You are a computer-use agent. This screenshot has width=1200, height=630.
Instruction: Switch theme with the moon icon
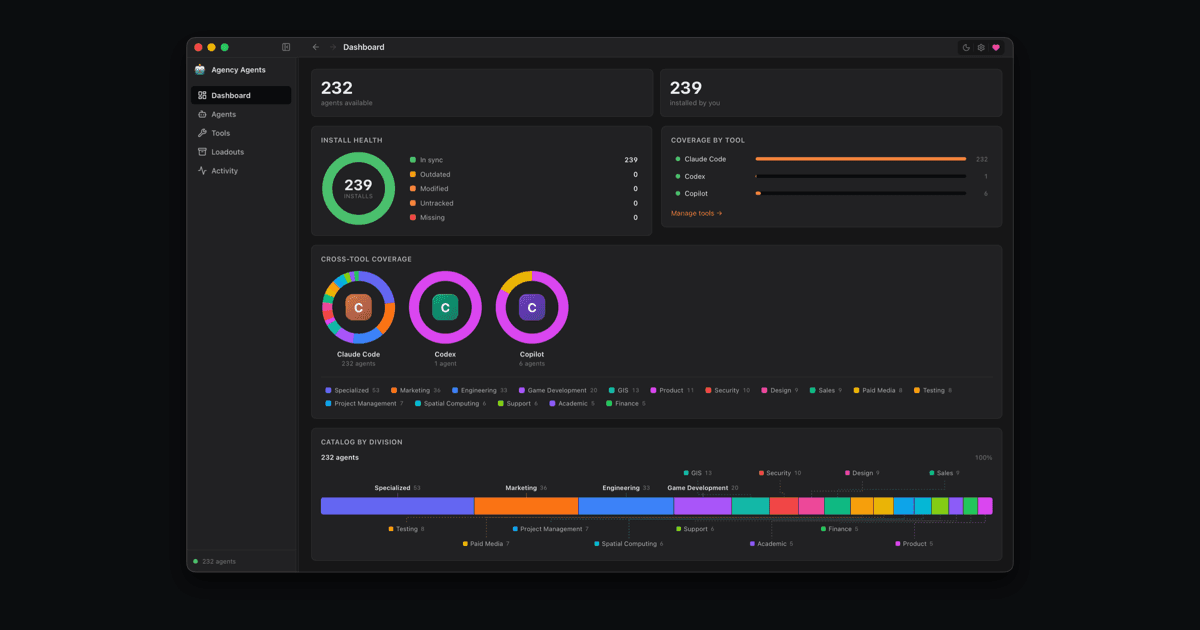tap(966, 47)
